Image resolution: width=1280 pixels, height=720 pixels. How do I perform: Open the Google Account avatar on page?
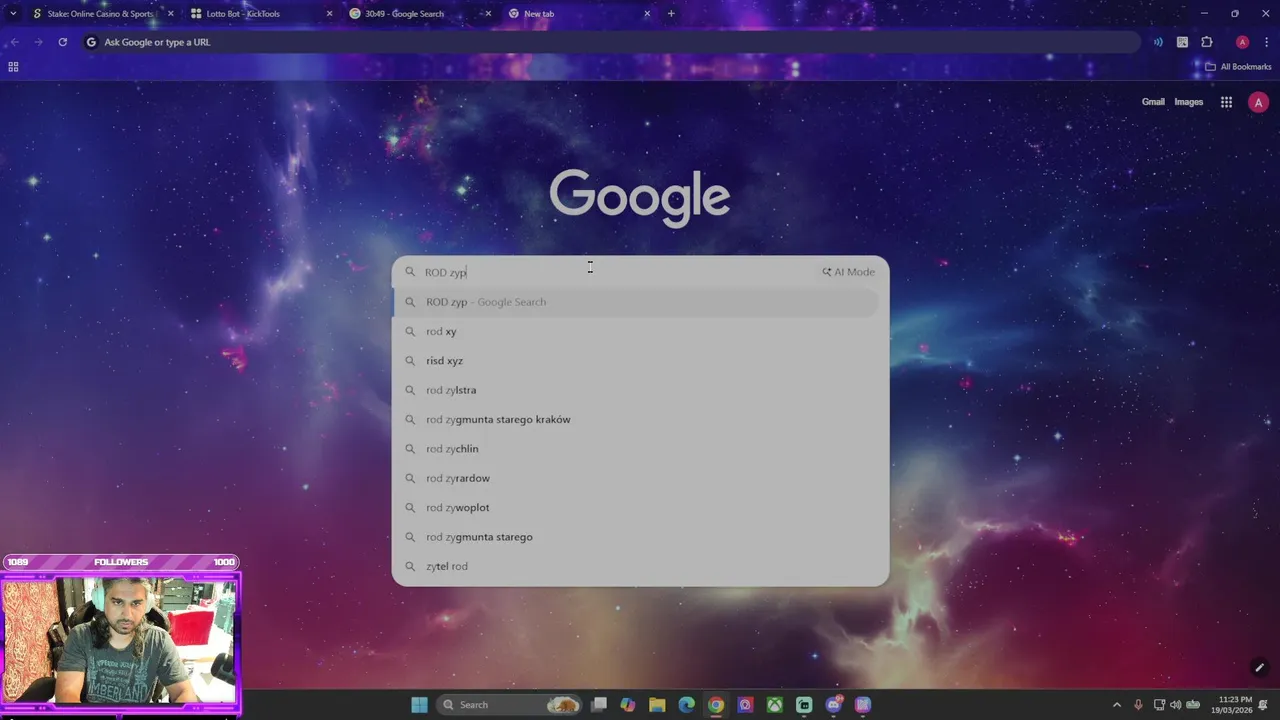(1258, 102)
